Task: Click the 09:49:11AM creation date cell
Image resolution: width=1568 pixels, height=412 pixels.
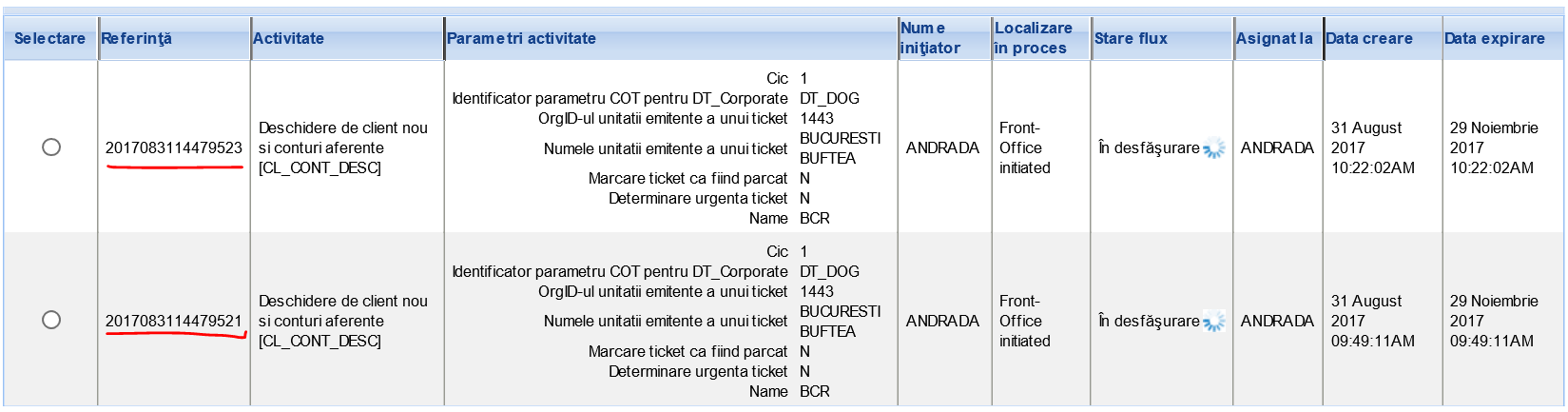Action: pyautogui.click(x=1373, y=321)
